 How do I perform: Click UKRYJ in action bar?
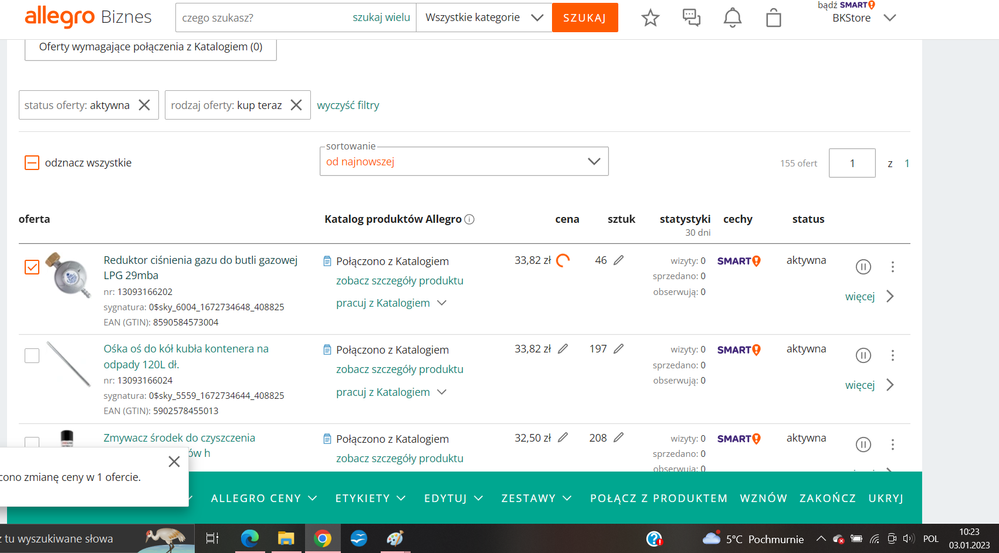pos(886,498)
